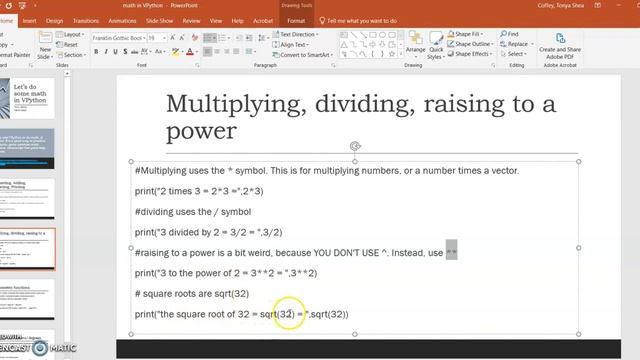Open the Insert ribbon tab
This screenshot has height=360, width=640.
[29, 21]
